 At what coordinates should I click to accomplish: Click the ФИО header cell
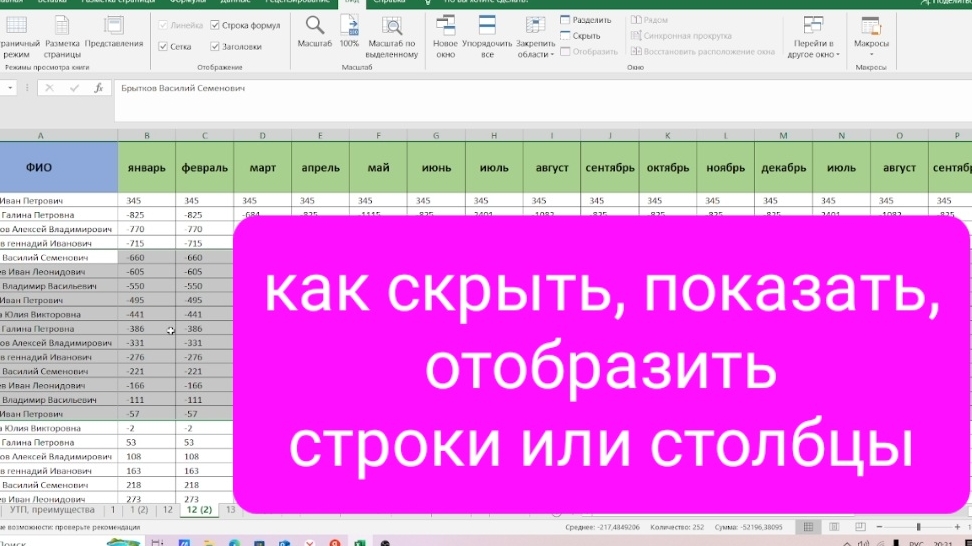coord(59,167)
